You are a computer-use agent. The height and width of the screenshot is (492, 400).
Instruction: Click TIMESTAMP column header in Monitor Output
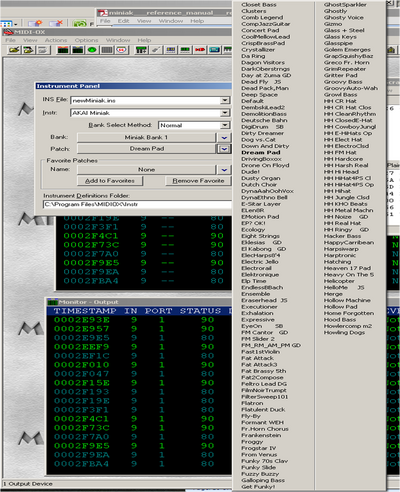click(85, 311)
